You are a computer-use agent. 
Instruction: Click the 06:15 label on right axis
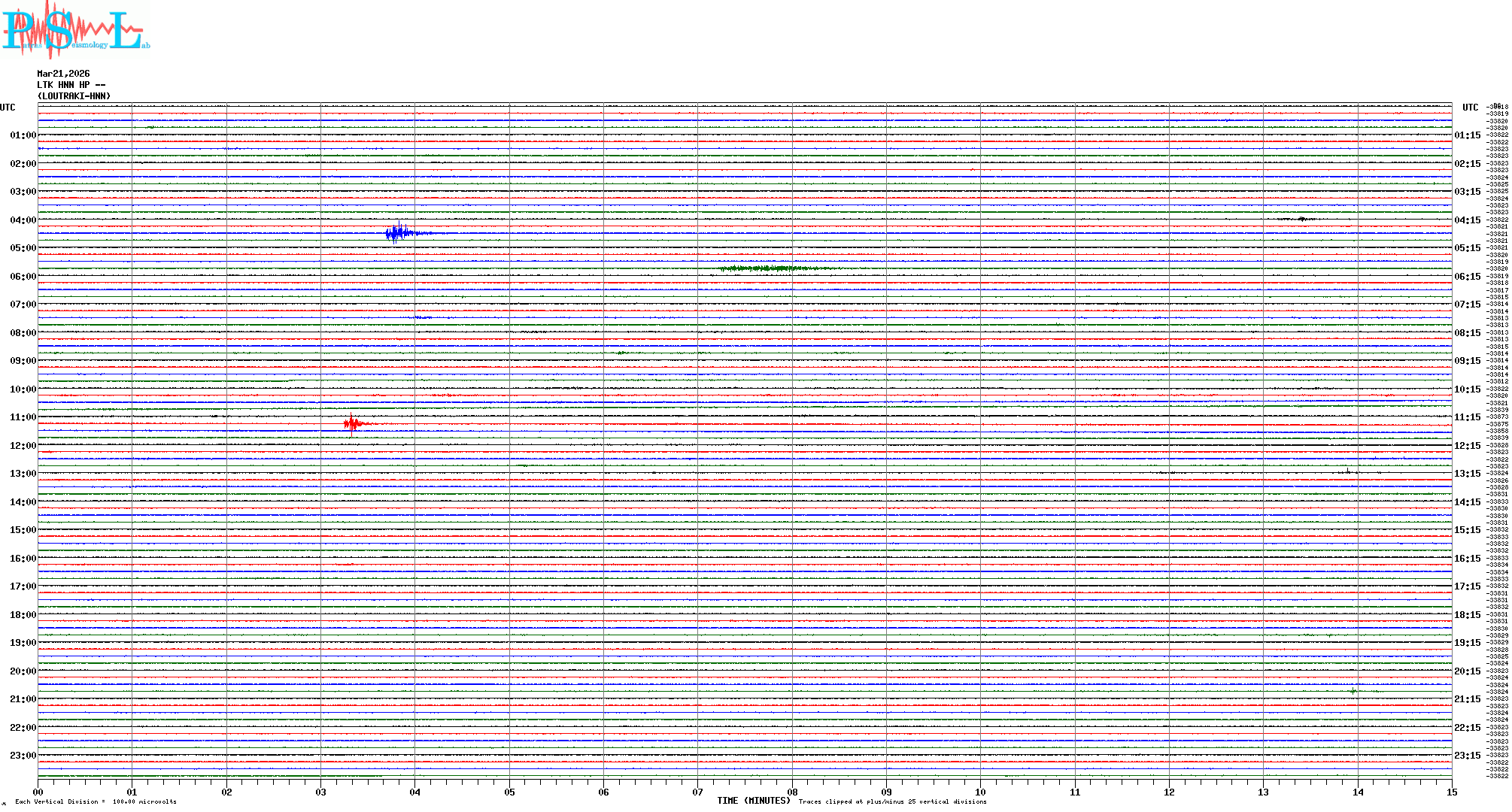(1467, 277)
